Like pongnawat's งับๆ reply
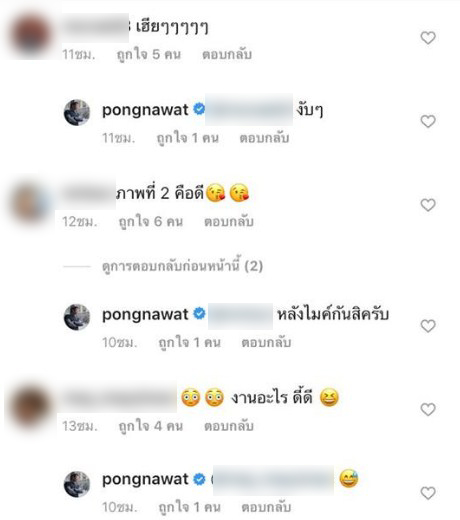 428,121
